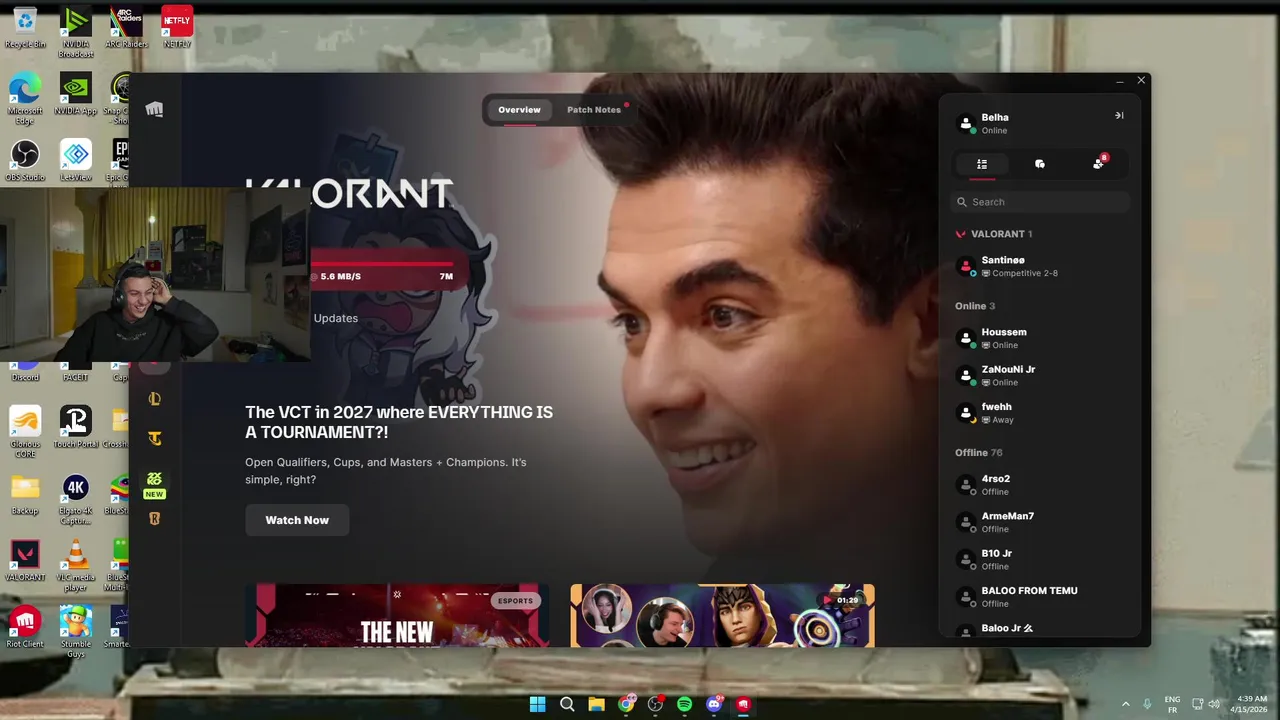This screenshot has height=720, width=1280.
Task: Open NVIDIA App desktop shortcut
Action: point(76,95)
